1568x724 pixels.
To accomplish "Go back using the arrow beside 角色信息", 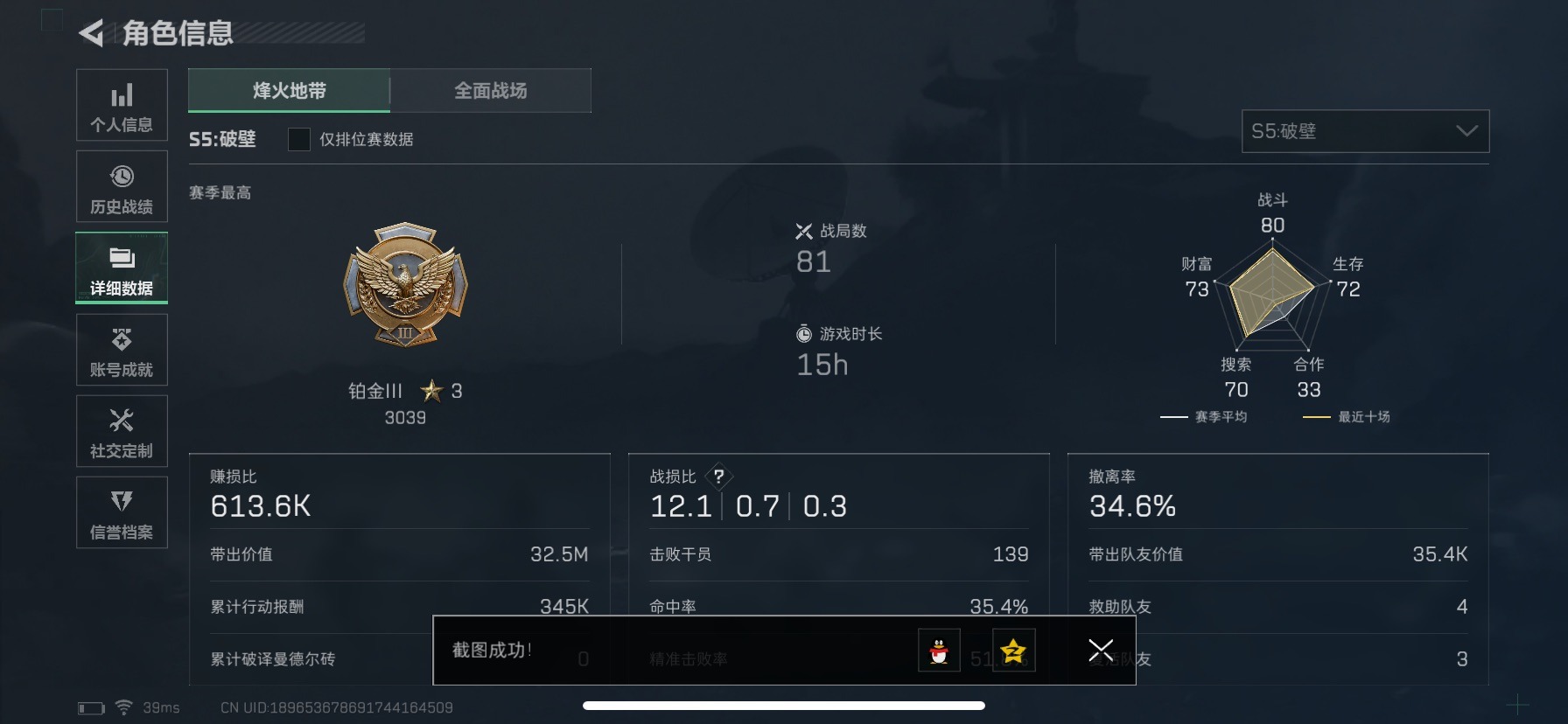I will click(x=91, y=33).
